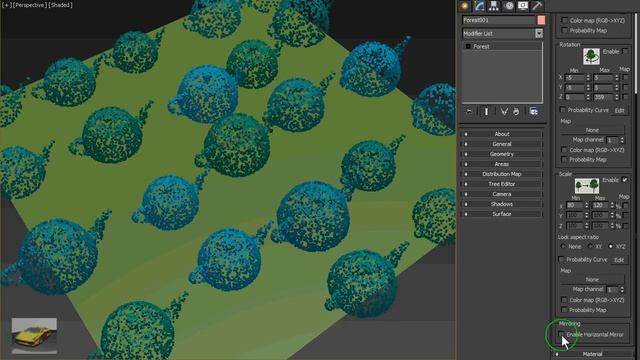Click Remove Modifier trash icon
The image size is (640, 360).
516,111
